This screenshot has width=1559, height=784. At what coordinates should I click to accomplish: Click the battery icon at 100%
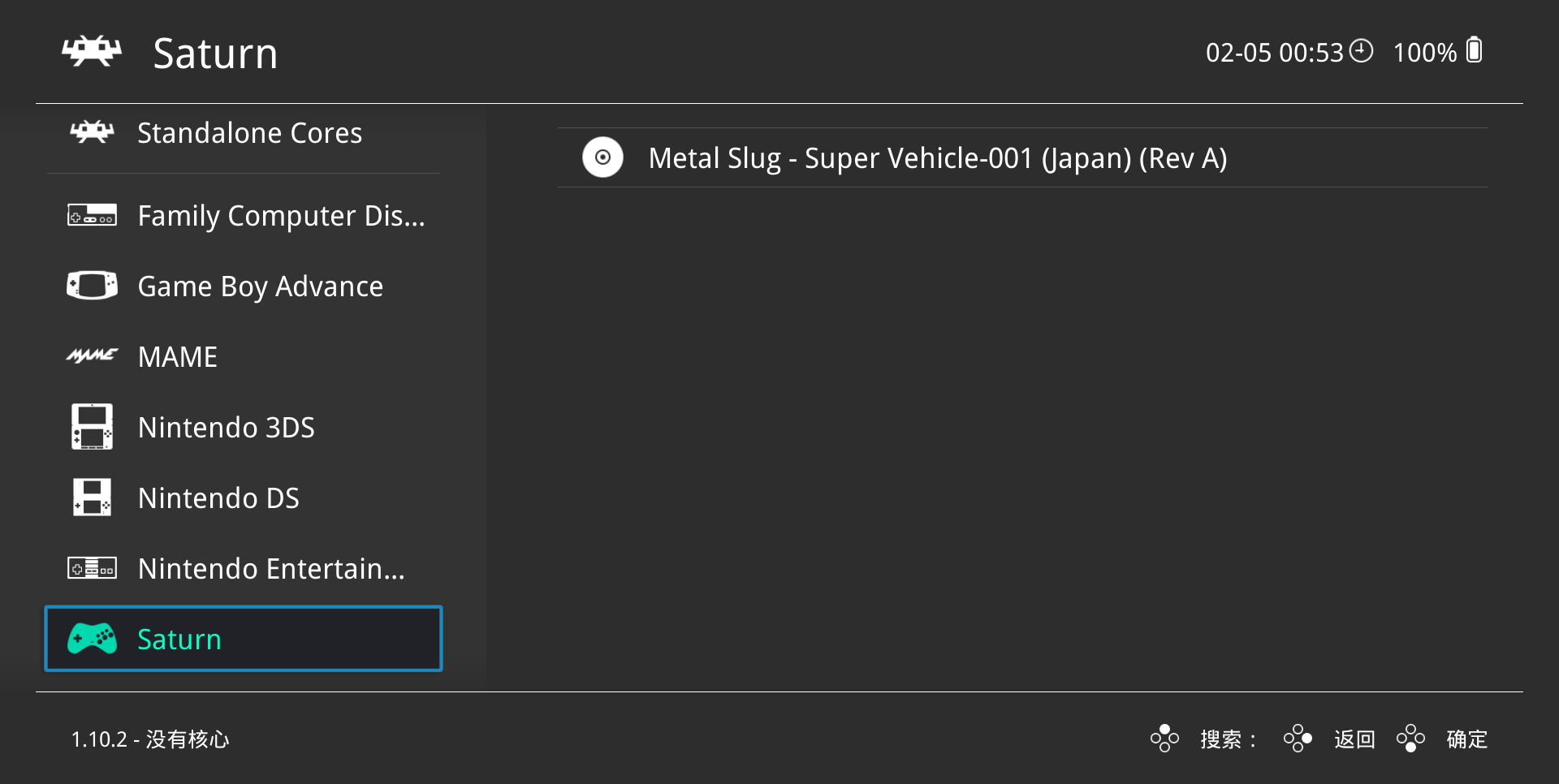click(x=1475, y=50)
